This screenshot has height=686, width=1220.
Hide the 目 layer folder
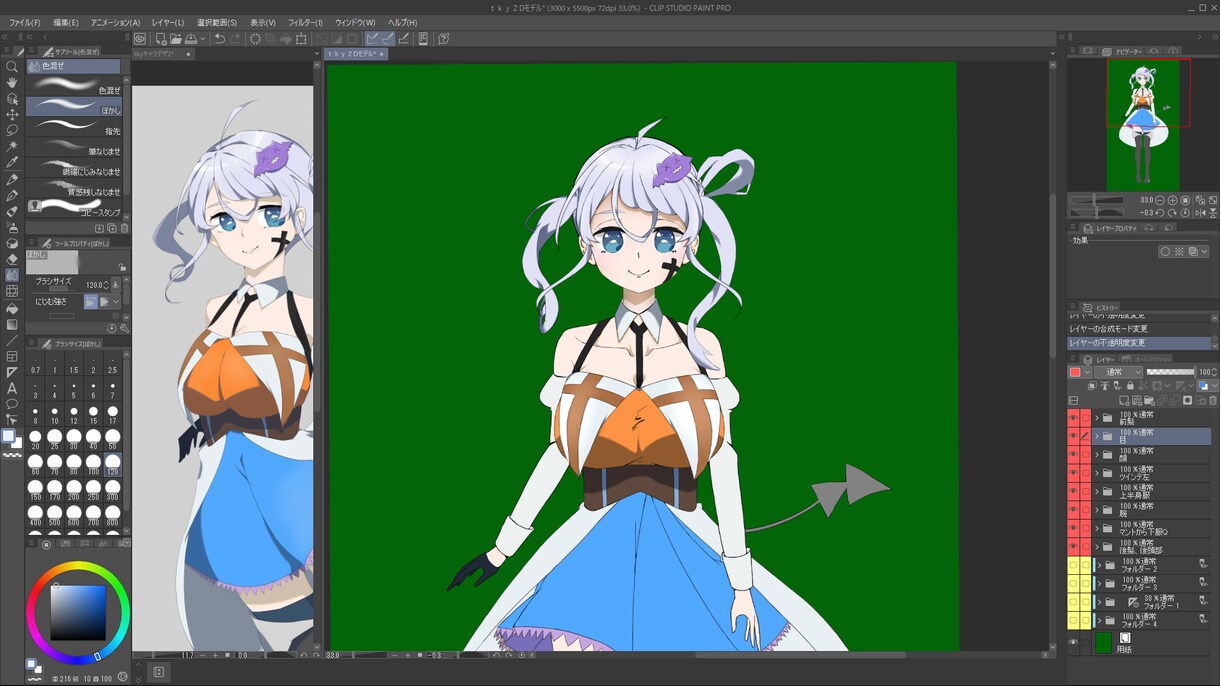pos(1073,436)
